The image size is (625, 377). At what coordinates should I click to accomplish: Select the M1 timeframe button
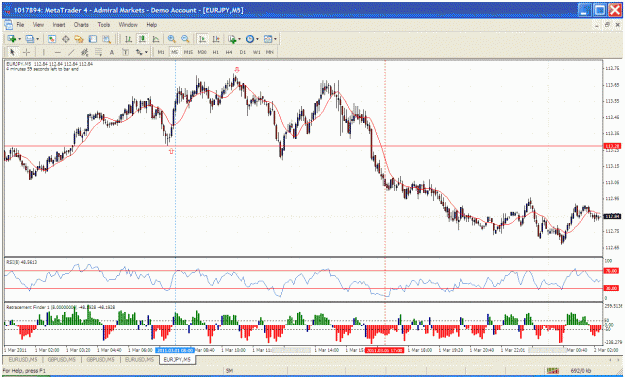pos(161,52)
